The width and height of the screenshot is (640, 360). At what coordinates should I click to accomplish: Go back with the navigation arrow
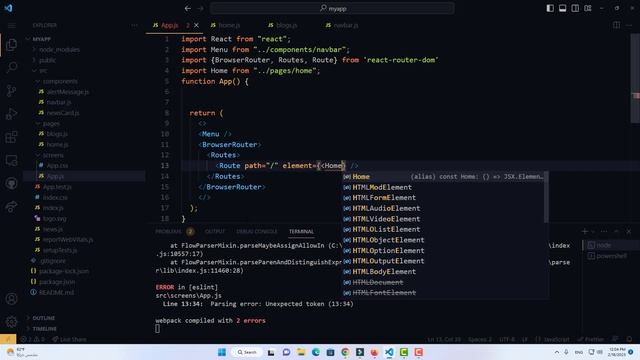[x=188, y=8]
